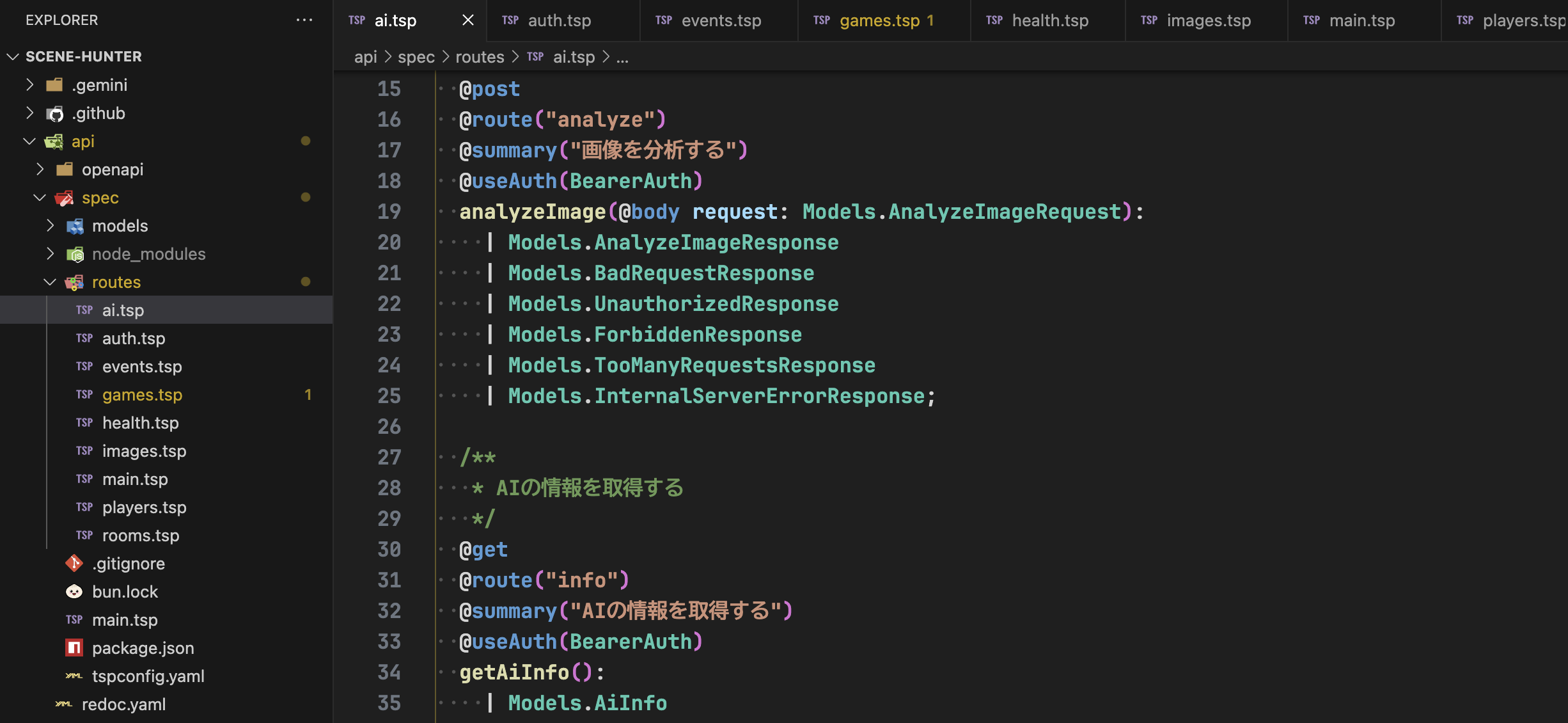Click the node_modules folder icon
Viewport: 1568px width, 723px height.
[x=75, y=254]
